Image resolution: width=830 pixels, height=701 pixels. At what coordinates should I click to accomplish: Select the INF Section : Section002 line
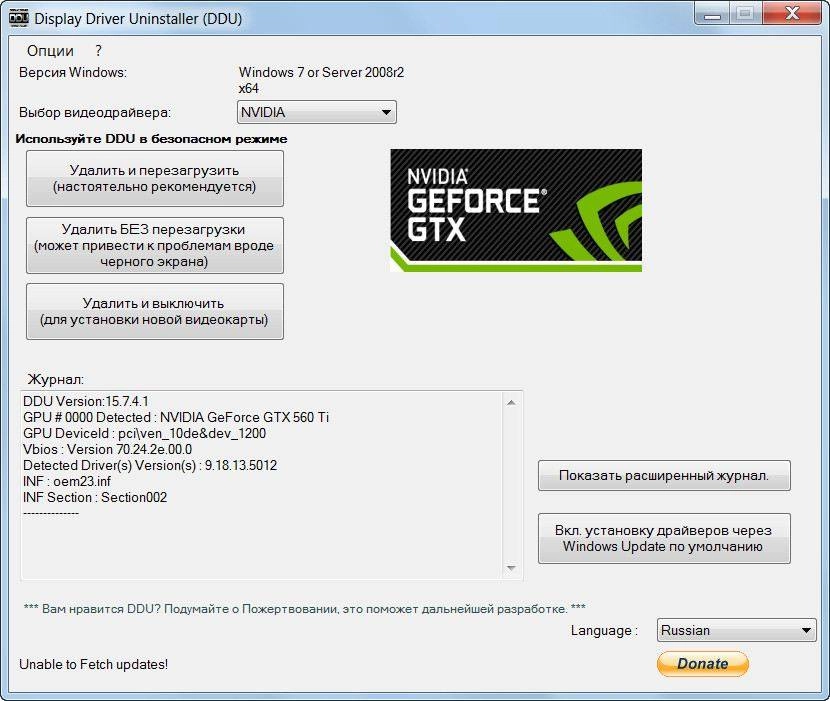click(x=95, y=497)
